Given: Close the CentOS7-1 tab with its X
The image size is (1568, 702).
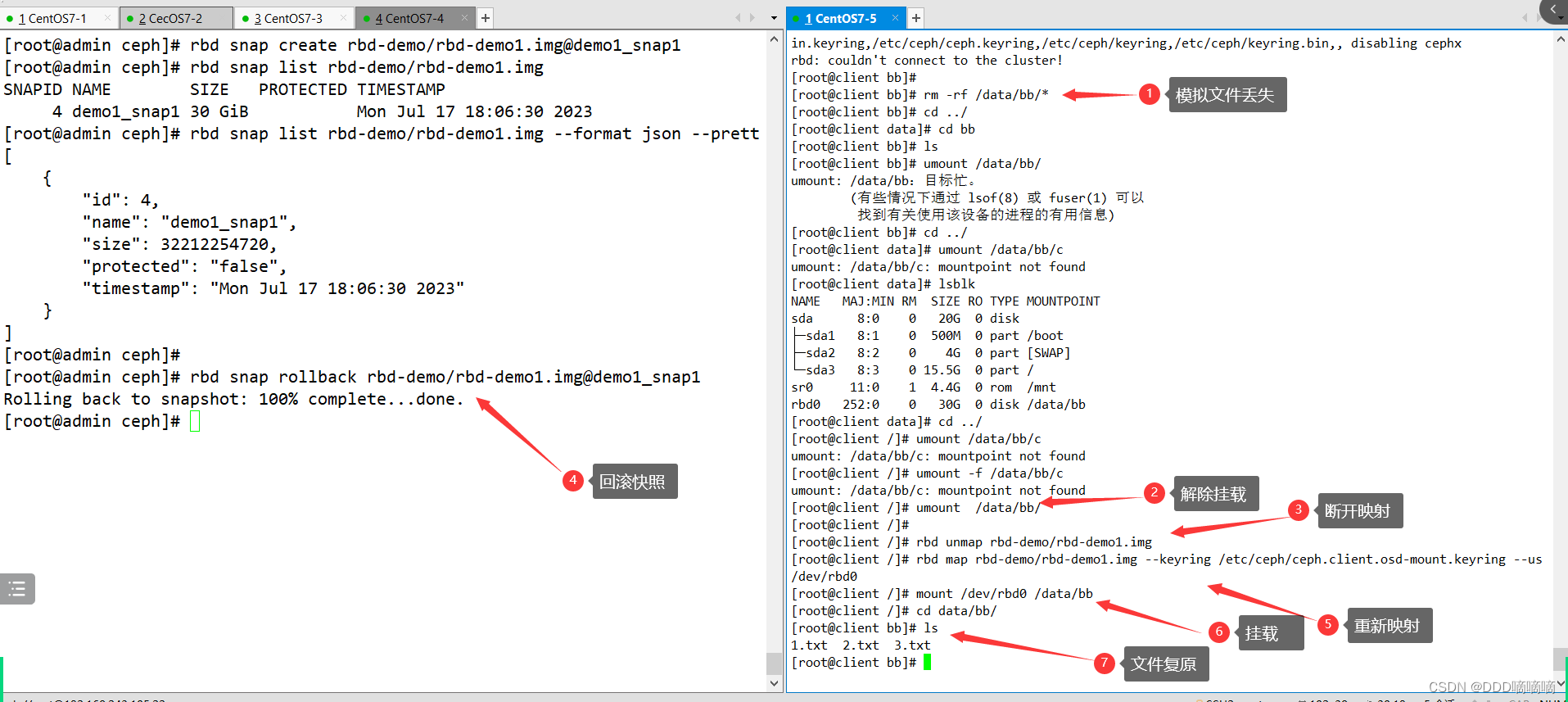Looking at the screenshot, I should click(107, 17).
